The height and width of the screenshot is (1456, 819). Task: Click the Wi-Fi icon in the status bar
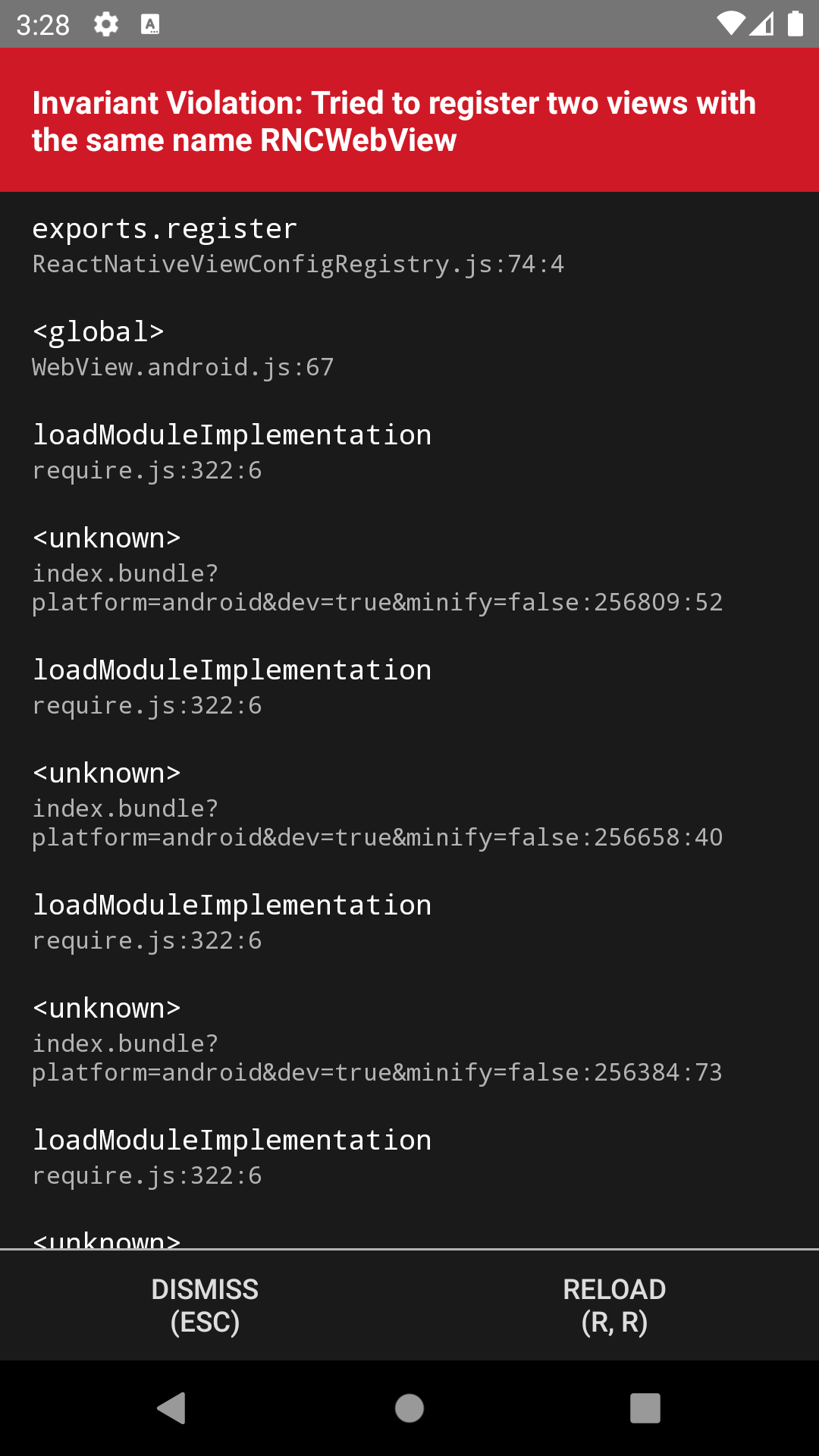730,24
